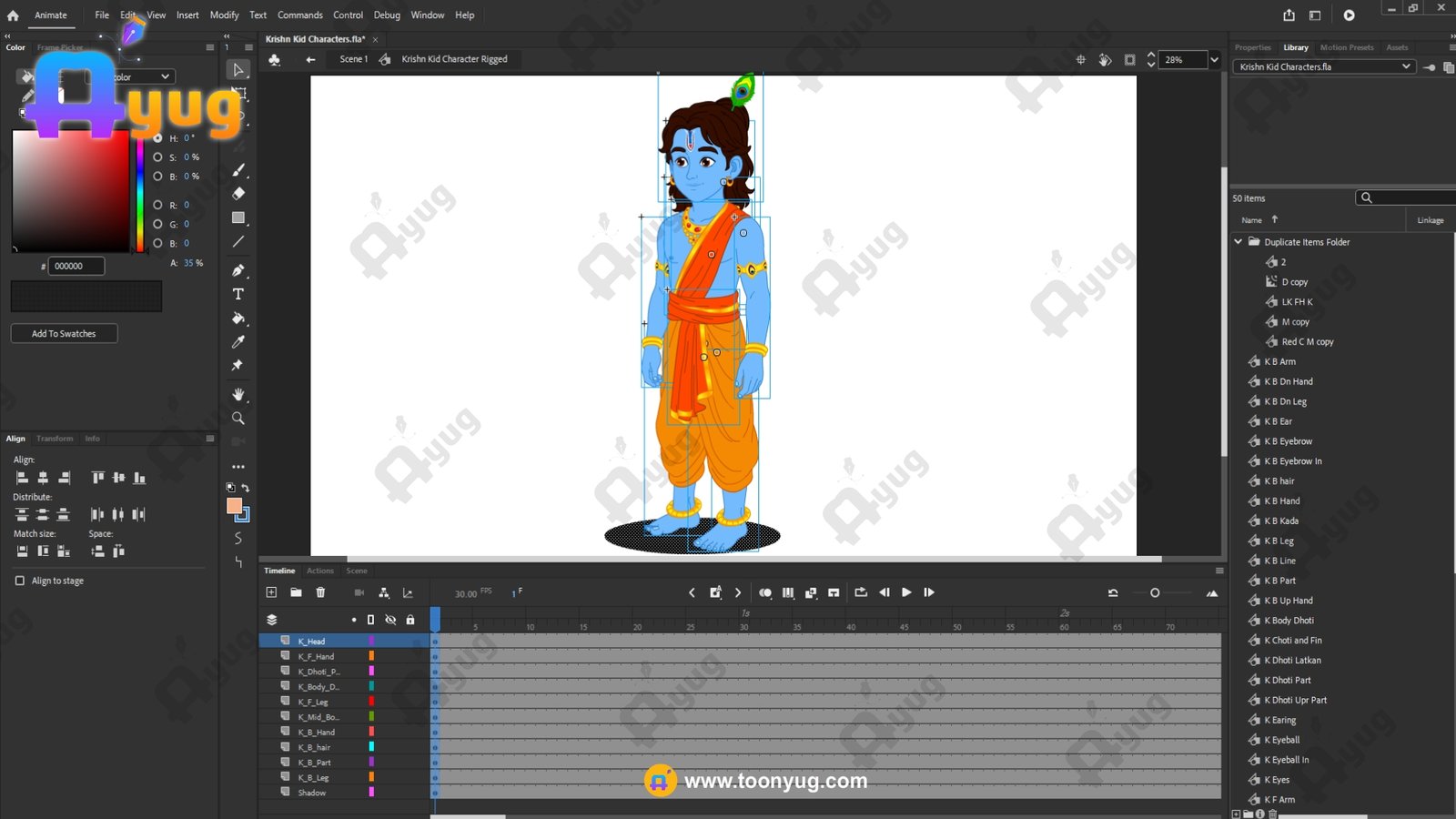
Task: Click the Loop playback icon
Action: point(861,592)
